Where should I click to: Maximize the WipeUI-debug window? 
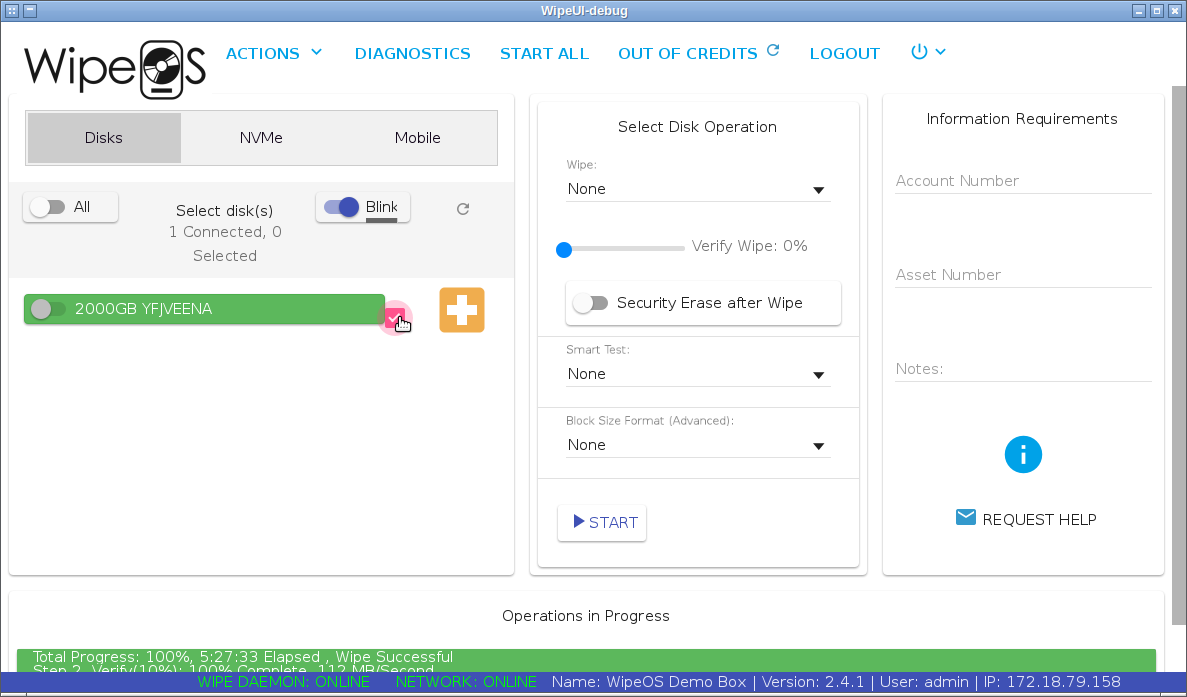[1157, 11]
